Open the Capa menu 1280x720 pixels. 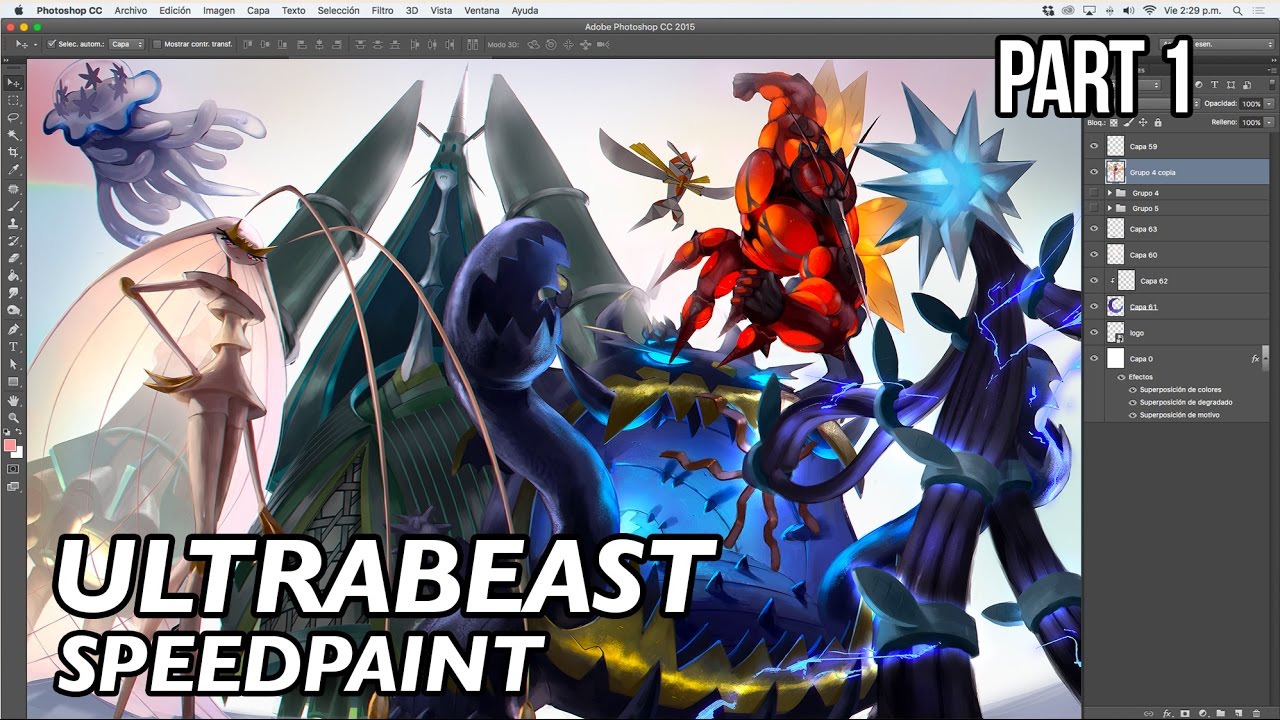point(258,10)
